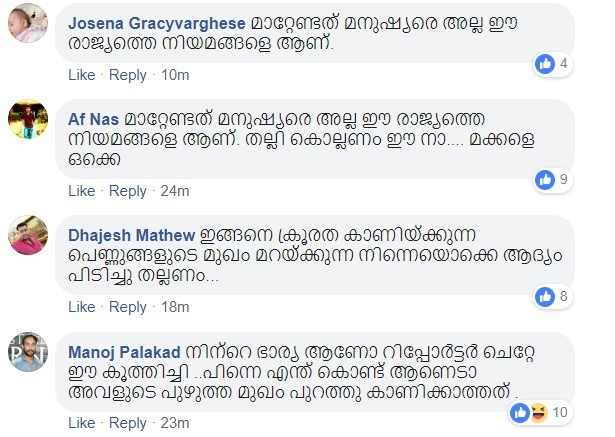Reply to Af Nas's comment
This screenshot has height=437, width=615.
(x=127, y=191)
